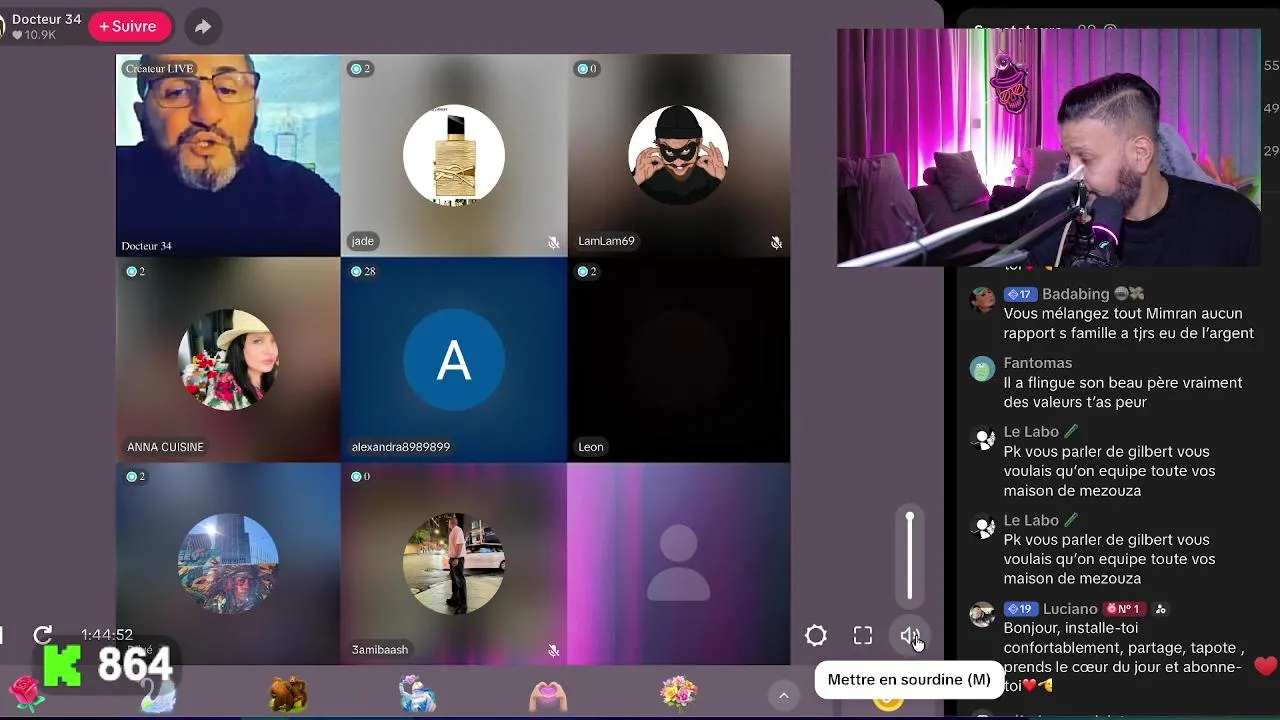Click jade's muted microphone icon
This screenshot has width=1280, height=720.
pyautogui.click(x=553, y=243)
